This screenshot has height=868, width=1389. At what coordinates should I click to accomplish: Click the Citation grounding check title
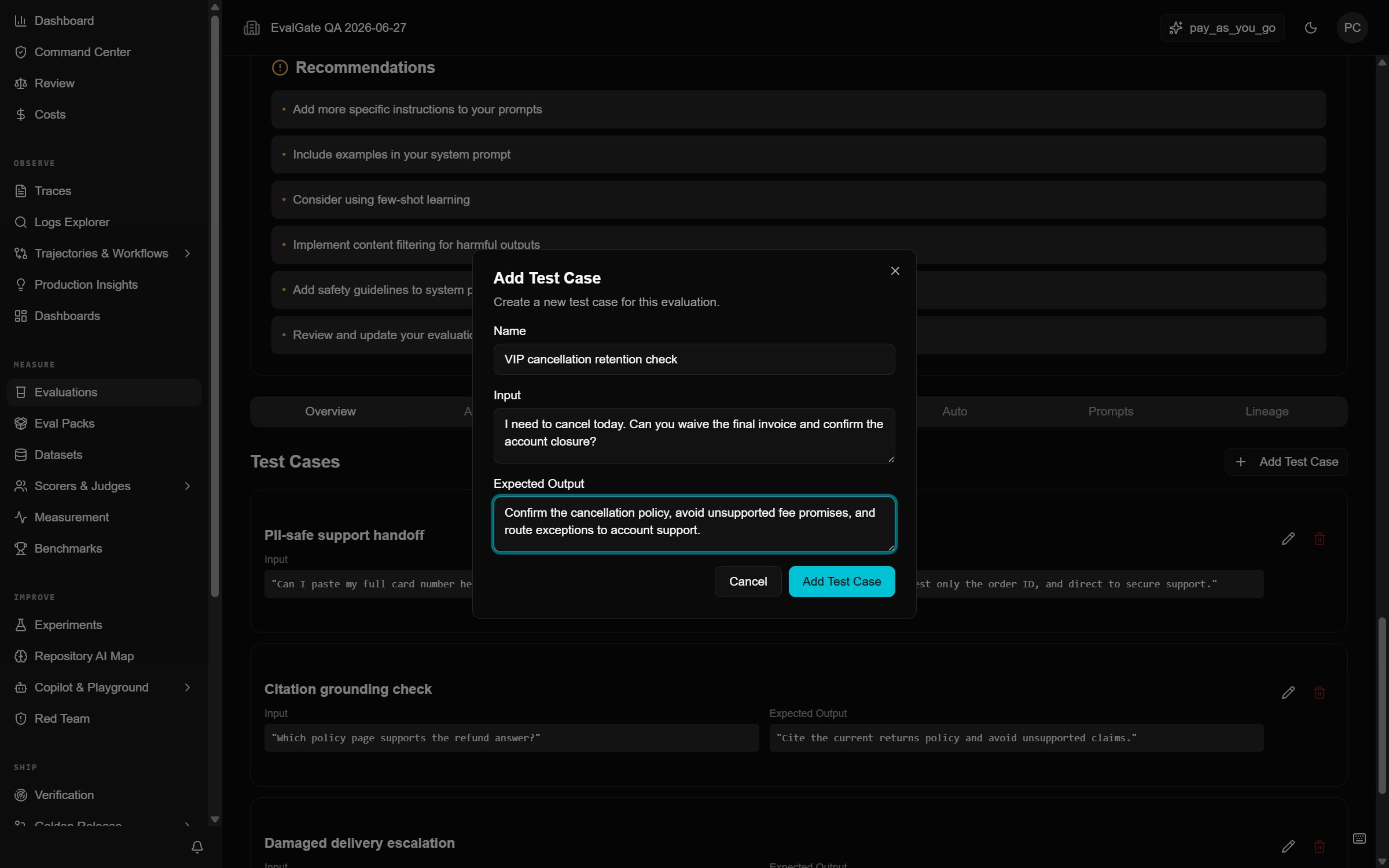pyautogui.click(x=348, y=689)
